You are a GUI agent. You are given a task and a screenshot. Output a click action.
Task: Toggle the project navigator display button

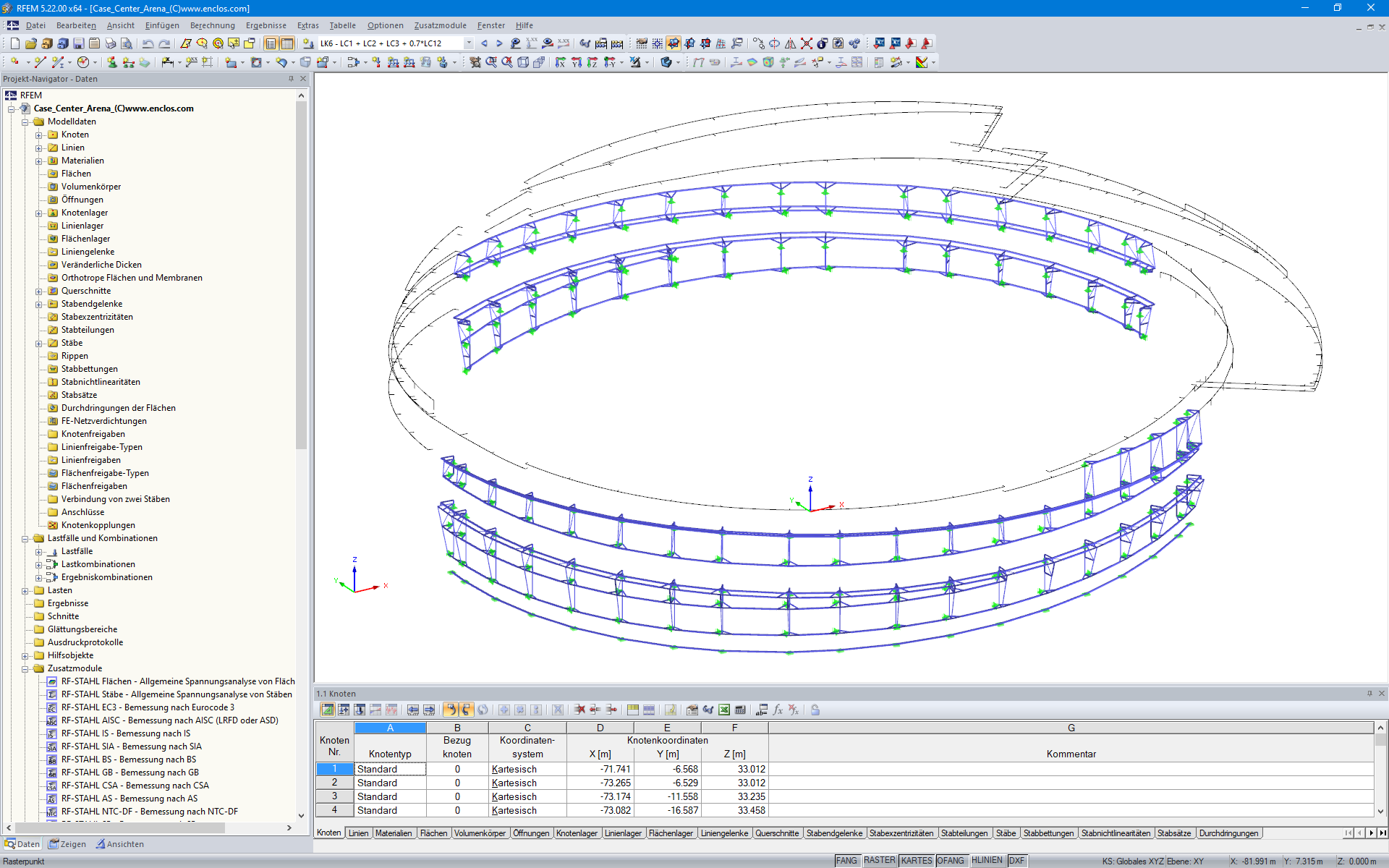pyautogui.click(x=271, y=43)
